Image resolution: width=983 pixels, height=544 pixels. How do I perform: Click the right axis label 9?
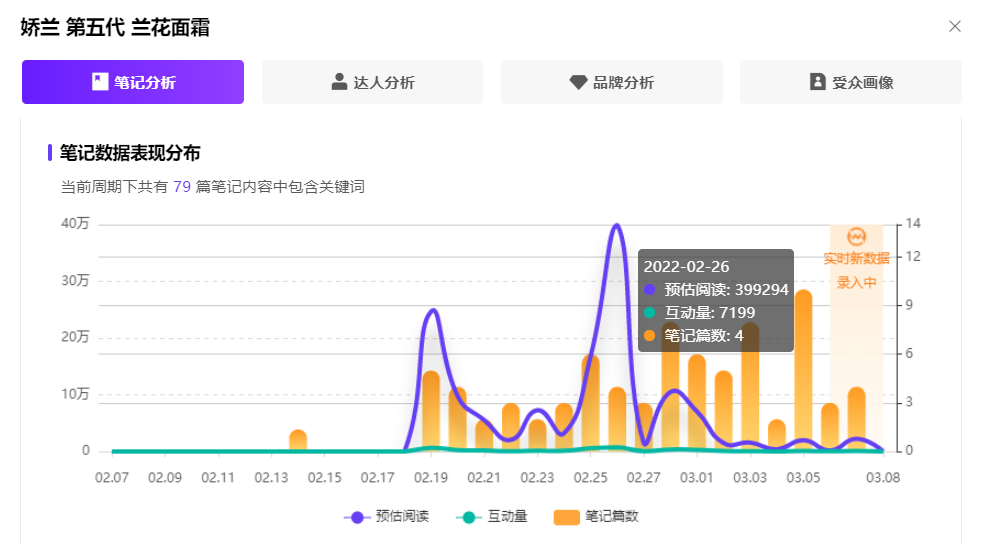pyautogui.click(x=910, y=305)
